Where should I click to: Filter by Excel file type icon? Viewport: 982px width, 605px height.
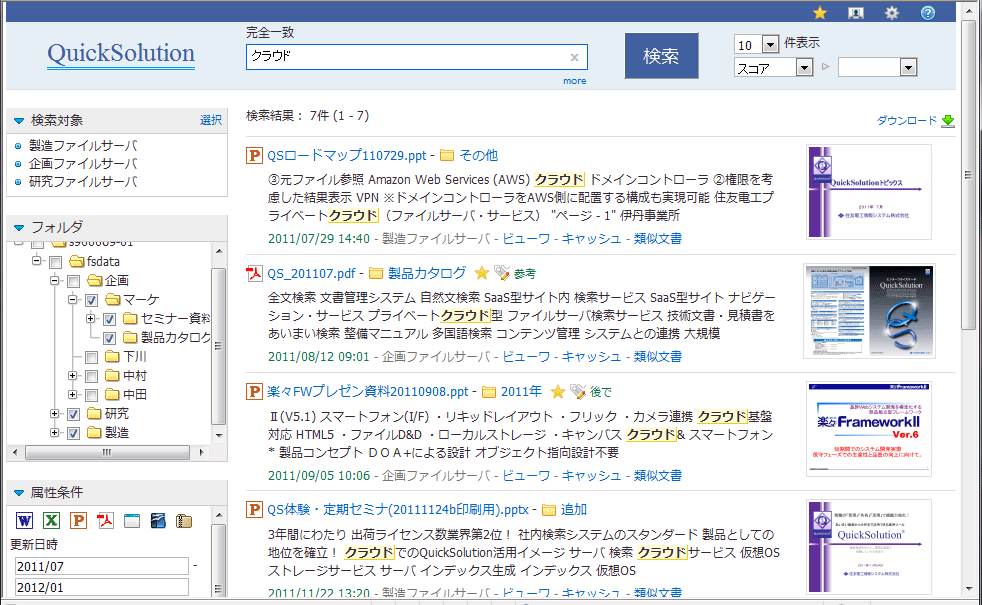(51, 520)
